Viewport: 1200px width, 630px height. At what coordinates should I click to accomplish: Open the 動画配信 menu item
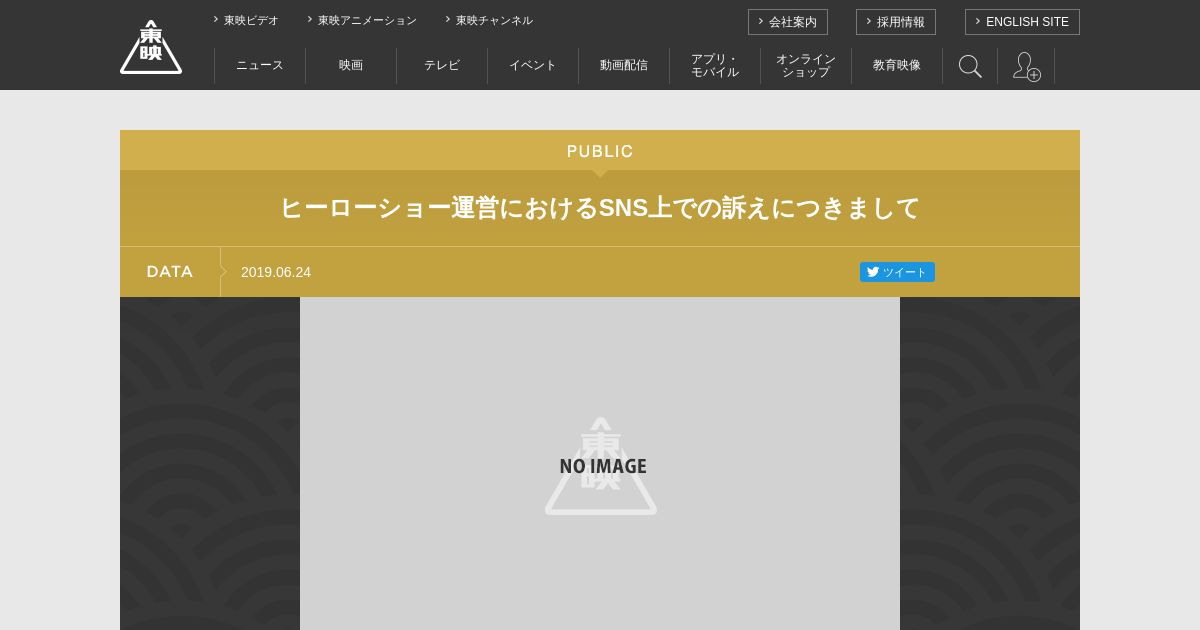pyautogui.click(x=624, y=66)
